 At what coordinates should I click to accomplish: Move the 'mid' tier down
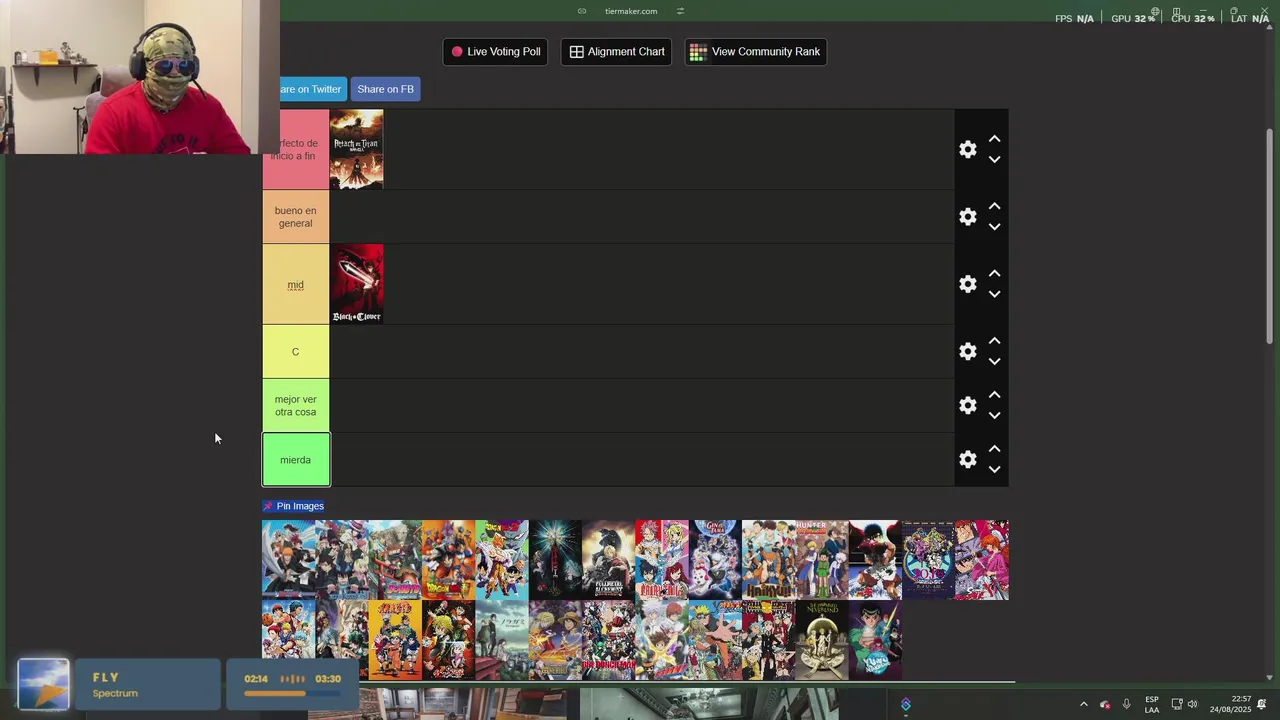994,295
